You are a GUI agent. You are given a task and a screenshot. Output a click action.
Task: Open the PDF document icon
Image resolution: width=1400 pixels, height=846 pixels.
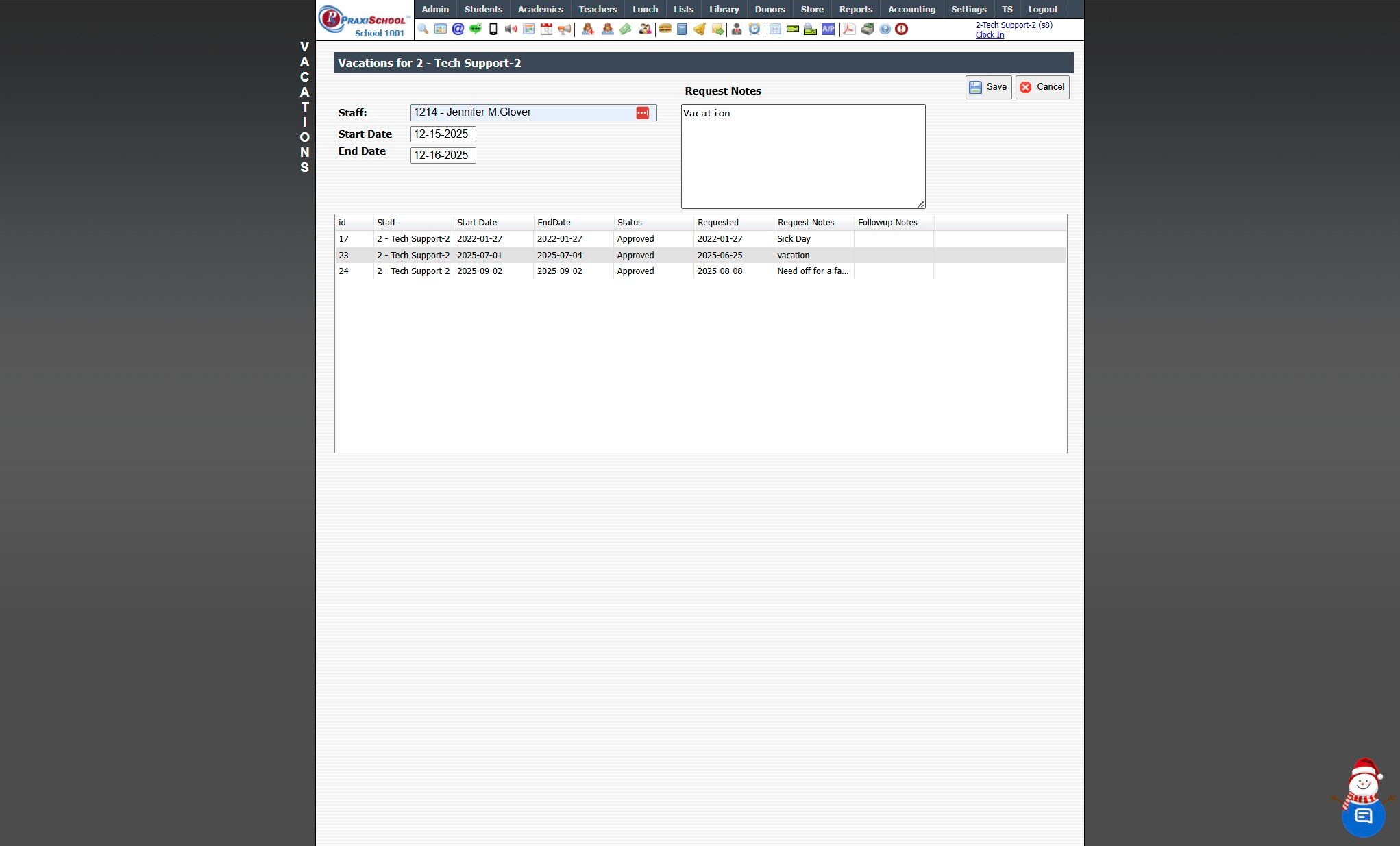coord(849,29)
